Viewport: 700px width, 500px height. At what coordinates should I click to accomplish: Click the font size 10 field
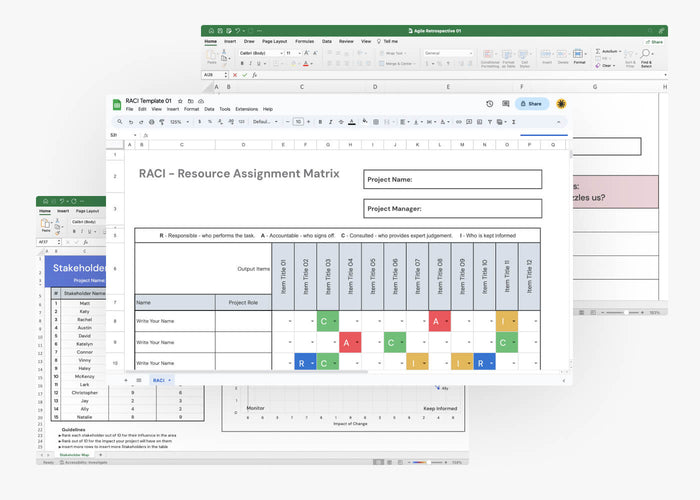pyautogui.click(x=298, y=121)
